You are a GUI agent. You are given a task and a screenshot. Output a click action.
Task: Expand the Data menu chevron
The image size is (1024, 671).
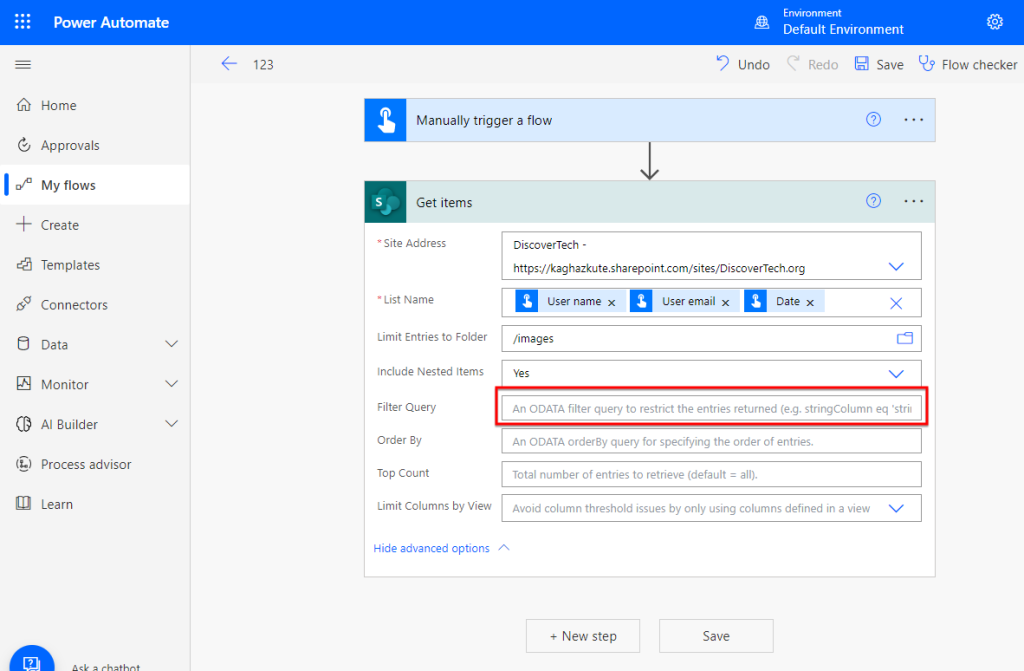point(171,344)
